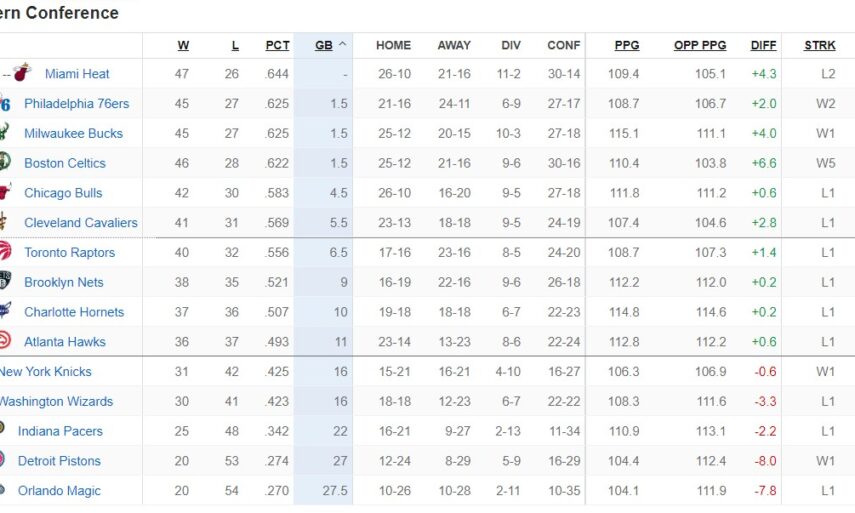Click the Miami Heat team logo
The image size is (855, 513).
(22, 73)
